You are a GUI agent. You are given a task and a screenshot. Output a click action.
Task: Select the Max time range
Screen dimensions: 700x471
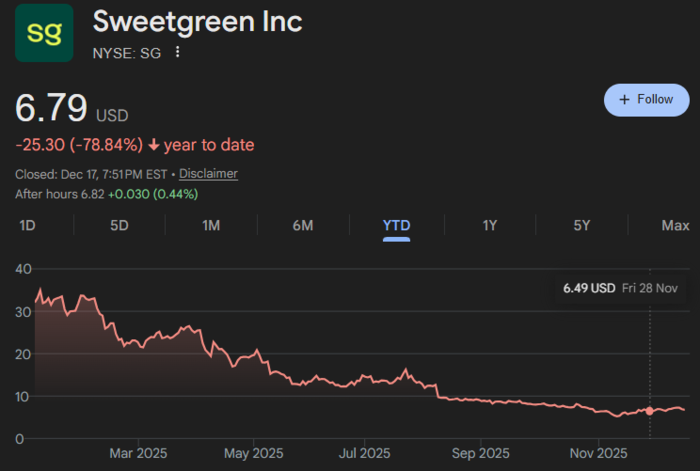tap(675, 225)
